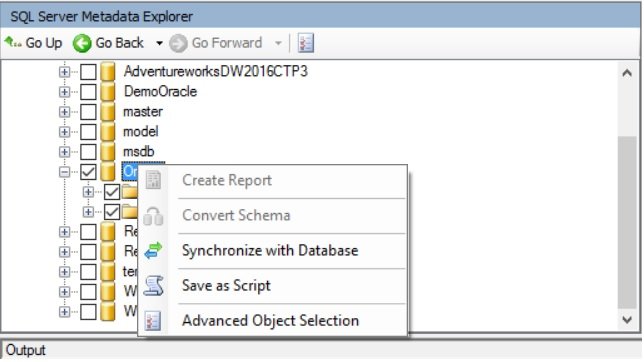Check the checkbox beside the 'te' database
This screenshot has width=644, height=362.
coord(88,272)
